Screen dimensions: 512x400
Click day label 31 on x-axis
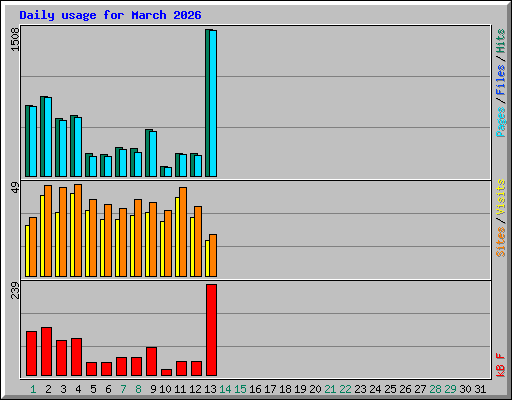coord(480,389)
